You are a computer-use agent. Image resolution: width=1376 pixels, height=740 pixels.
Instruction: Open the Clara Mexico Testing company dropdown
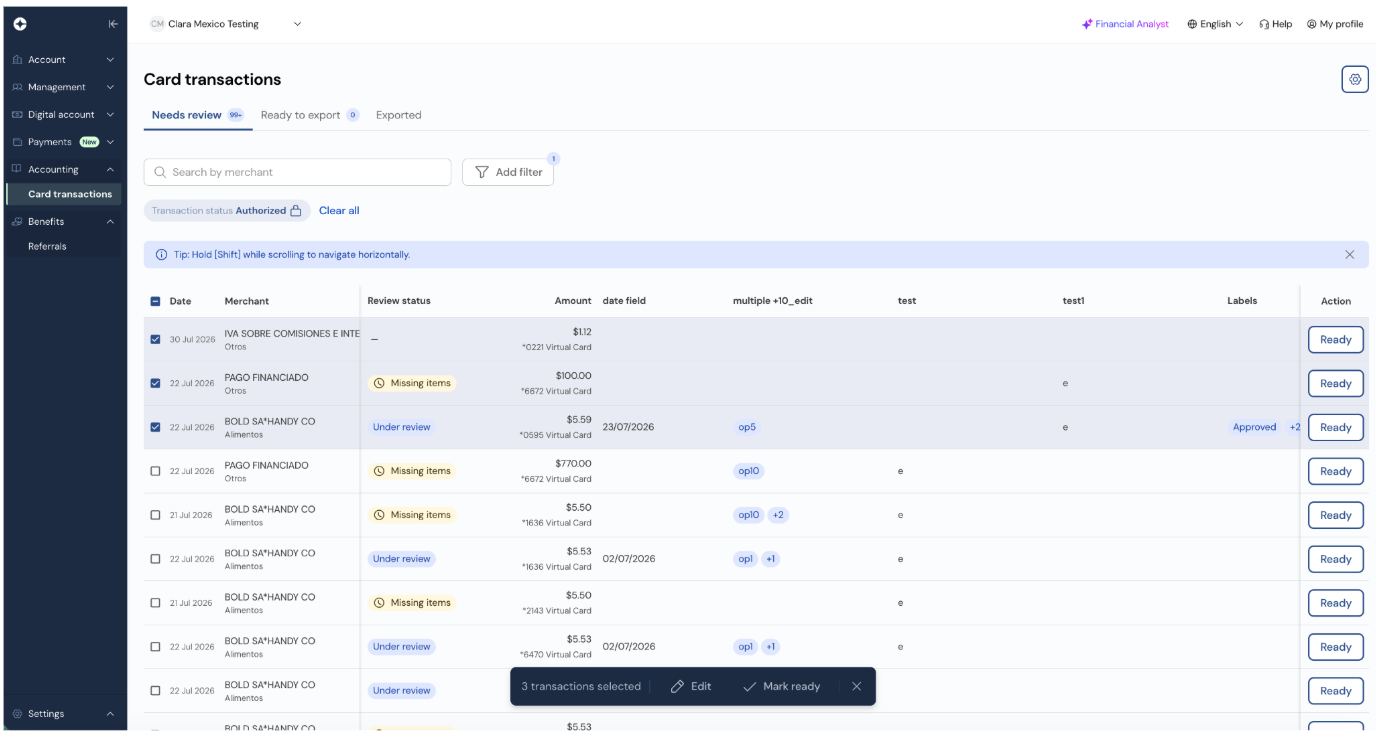226,24
